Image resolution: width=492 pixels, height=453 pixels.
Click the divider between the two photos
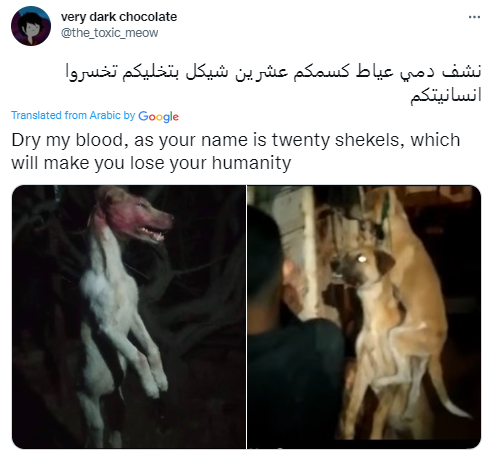click(x=246, y=317)
